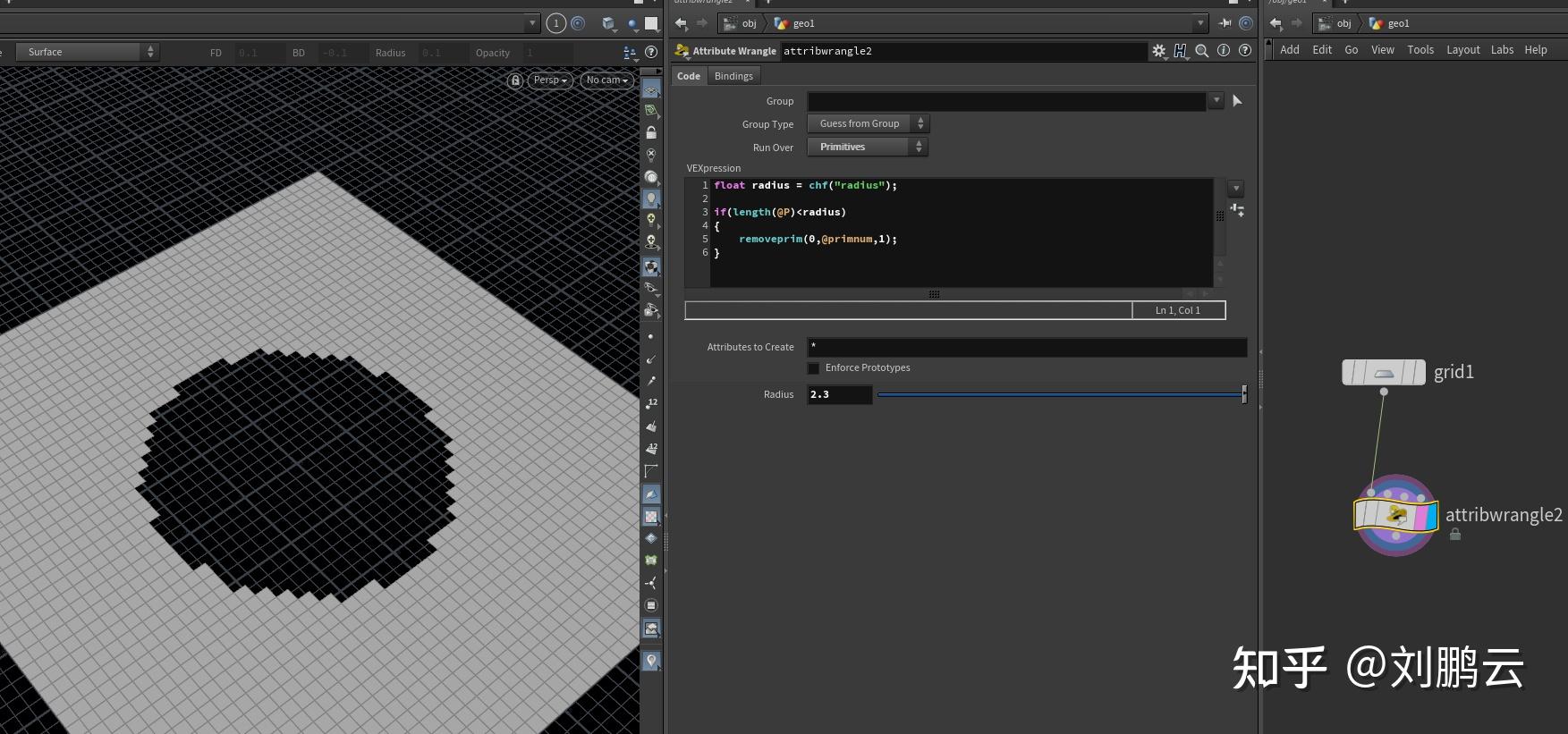Click the group selection arrow icon
The height and width of the screenshot is (734, 1568).
click(1237, 101)
